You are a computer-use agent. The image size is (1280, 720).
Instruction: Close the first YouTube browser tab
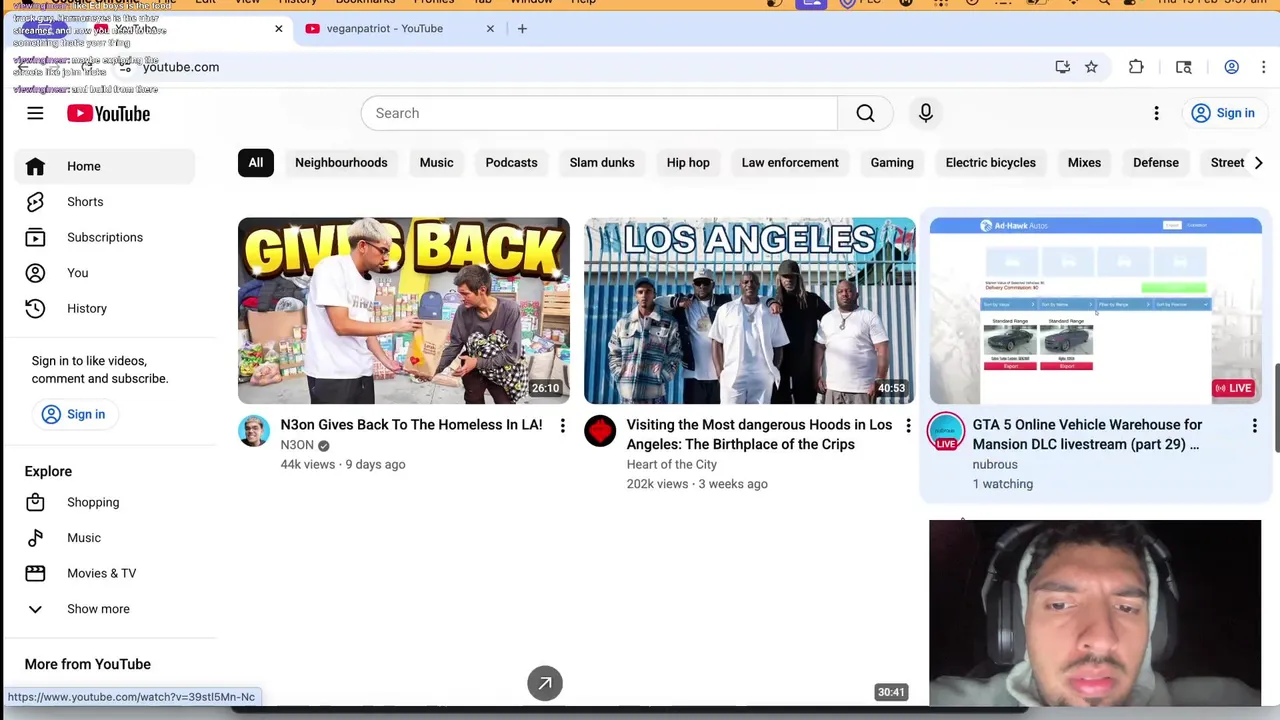tap(279, 29)
